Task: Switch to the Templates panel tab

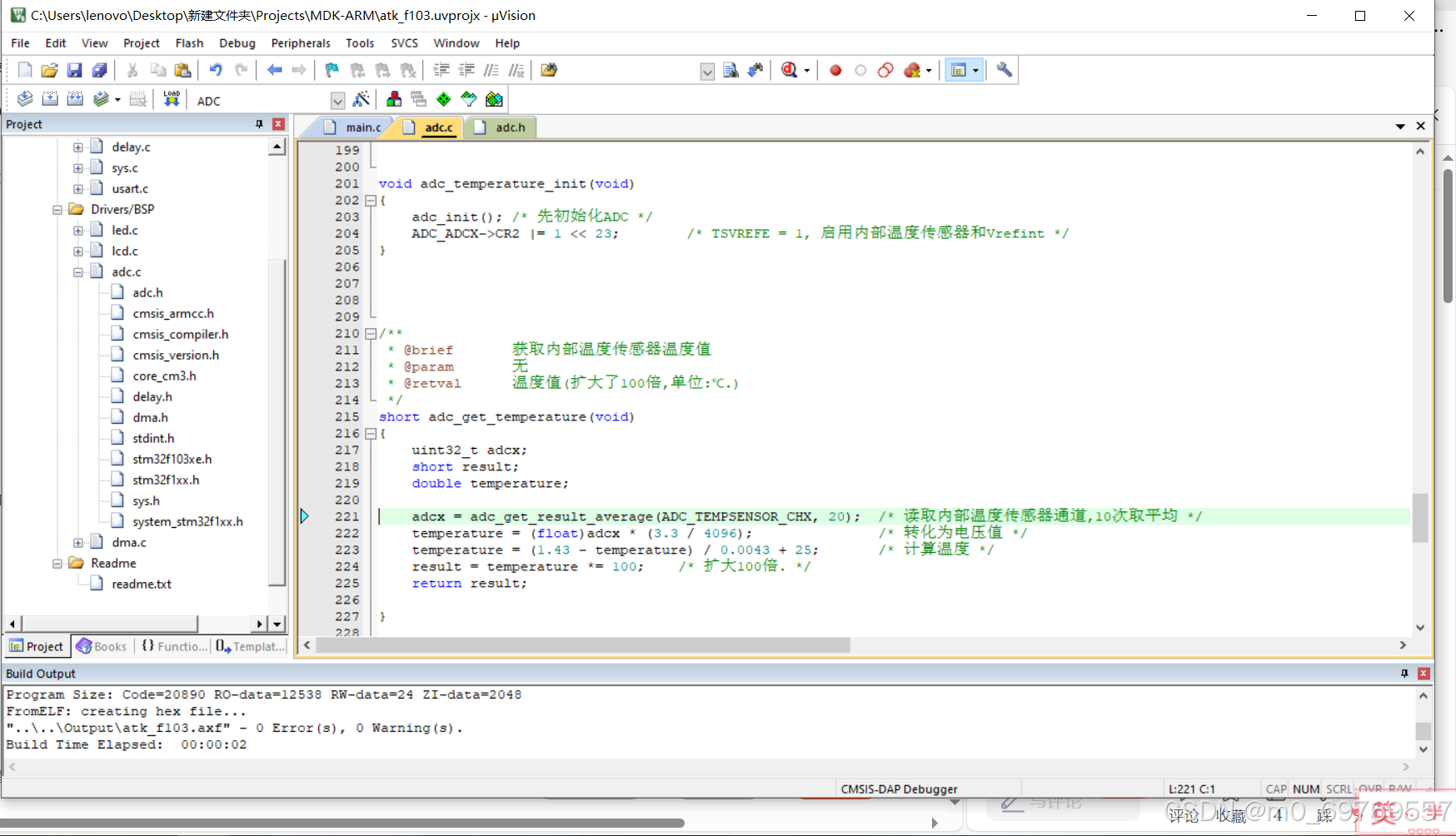Action: point(250,646)
